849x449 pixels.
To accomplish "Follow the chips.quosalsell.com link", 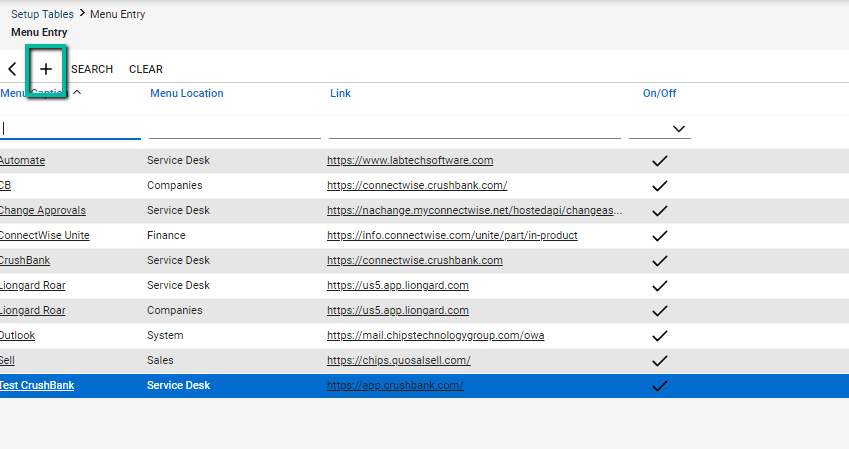I will click(399, 360).
